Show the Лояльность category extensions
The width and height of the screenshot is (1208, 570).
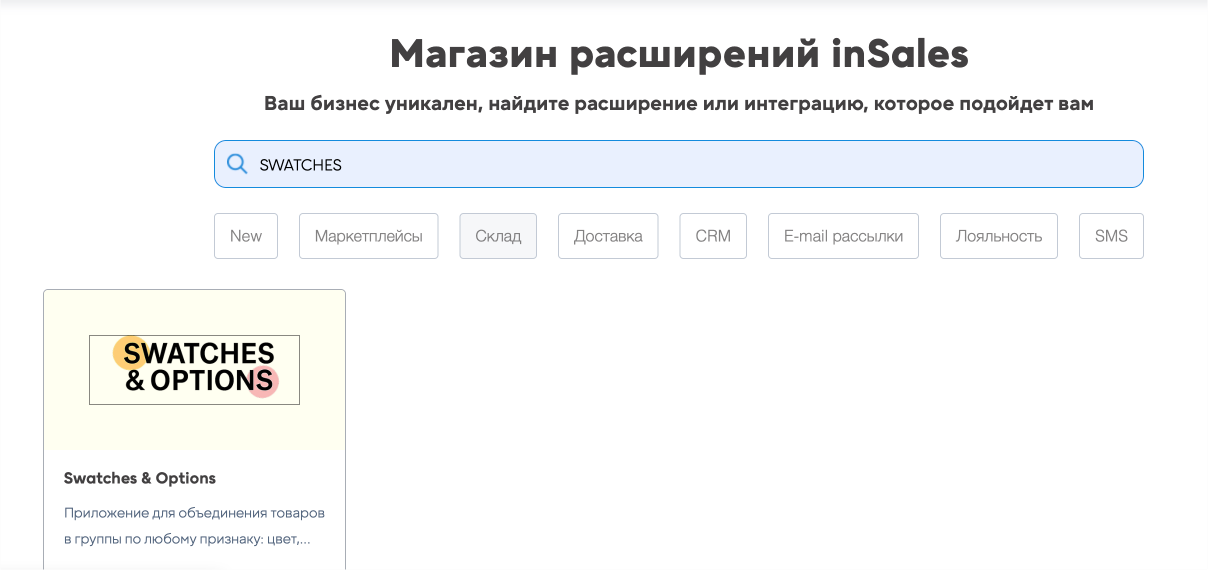point(999,236)
